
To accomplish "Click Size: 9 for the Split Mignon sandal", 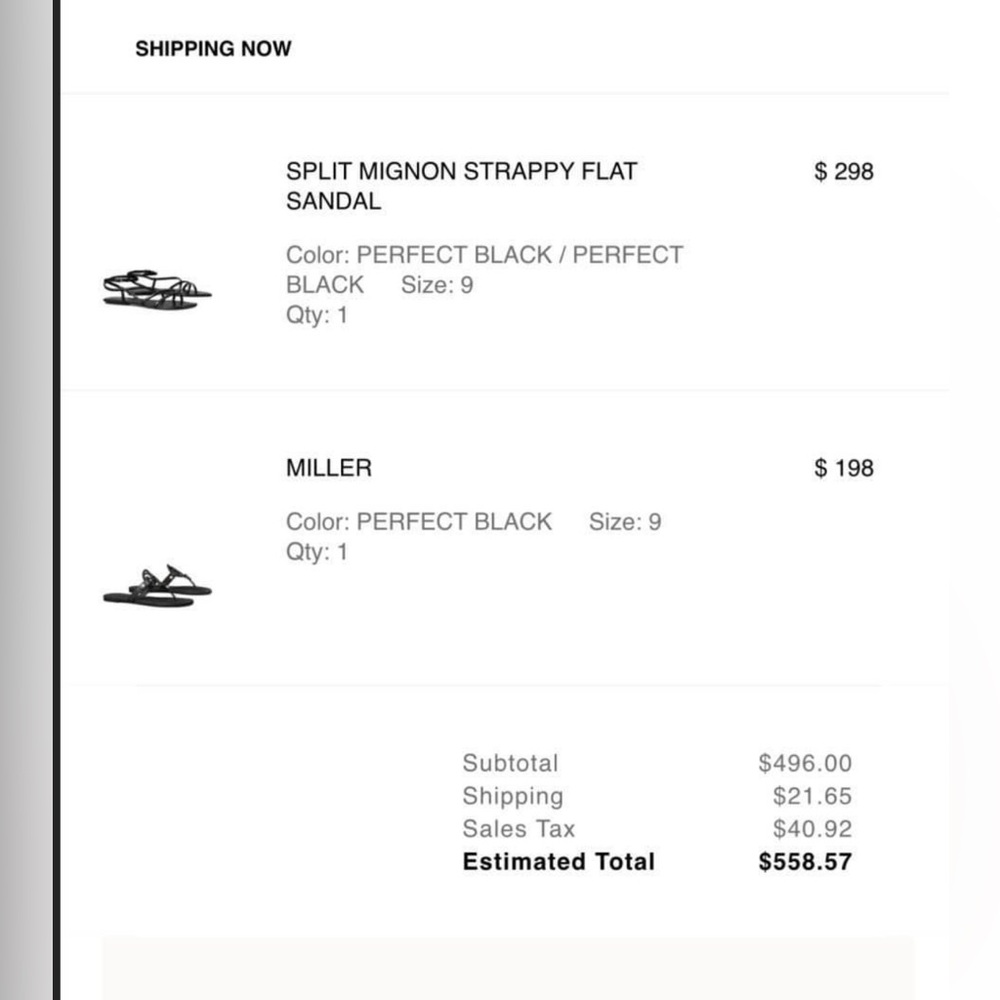I will [437, 285].
